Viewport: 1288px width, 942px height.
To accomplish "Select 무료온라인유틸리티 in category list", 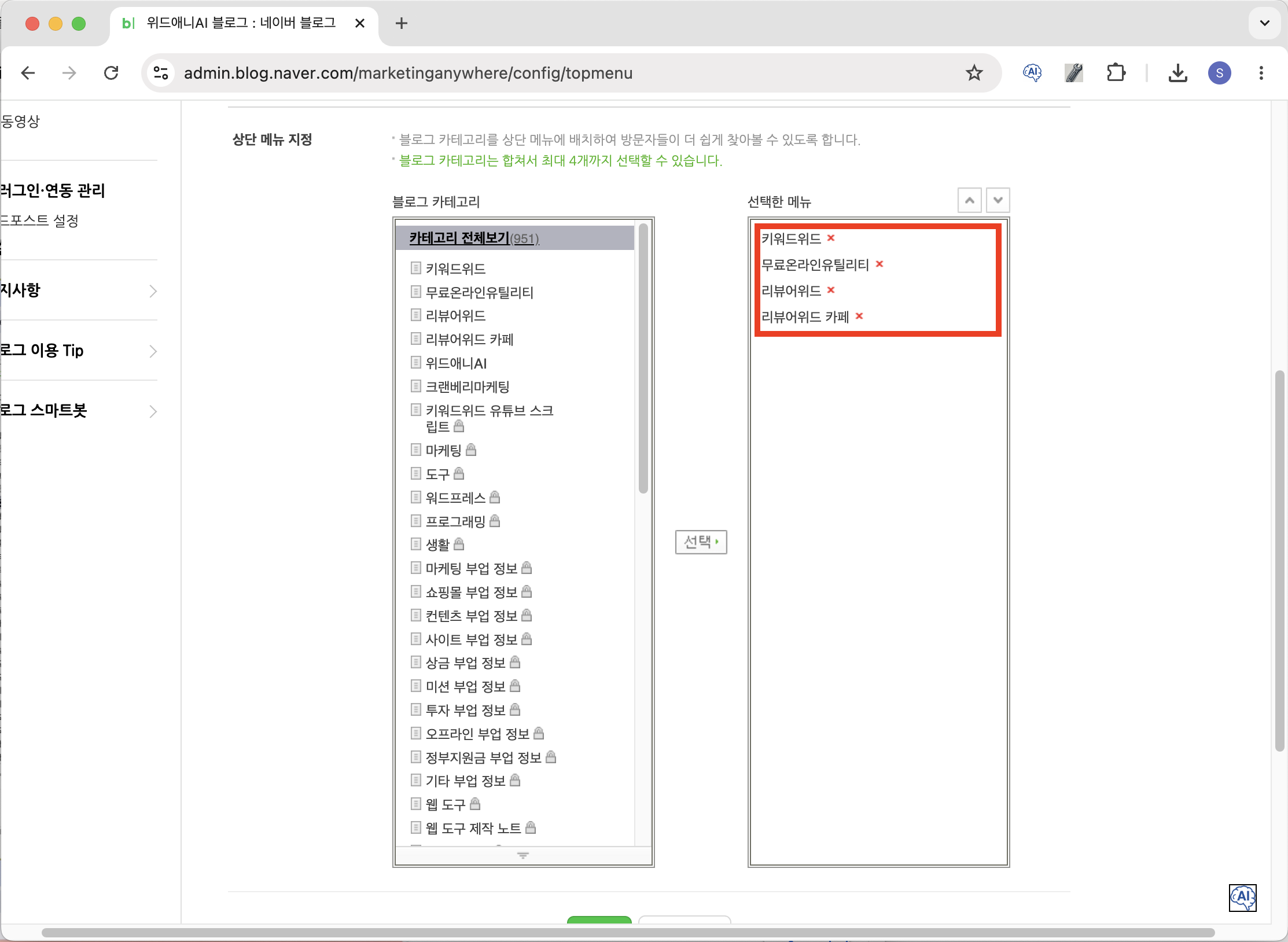I will 480,292.
